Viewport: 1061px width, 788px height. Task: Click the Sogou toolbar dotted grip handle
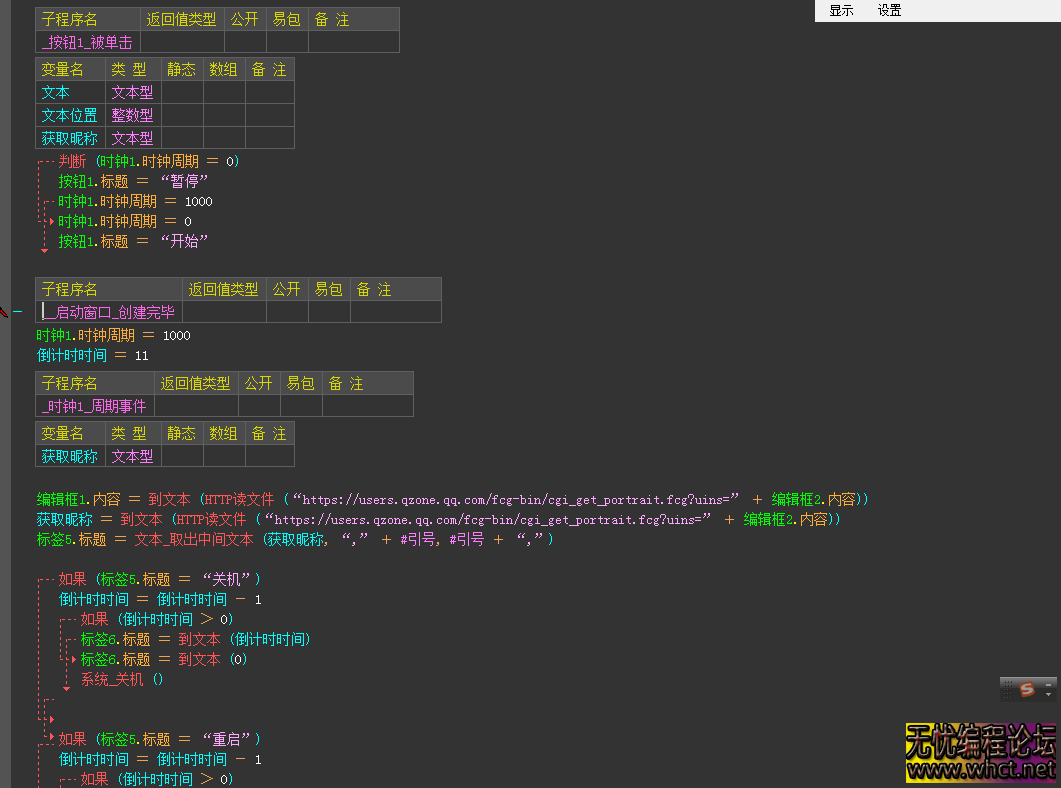pyautogui.click(x=1007, y=689)
